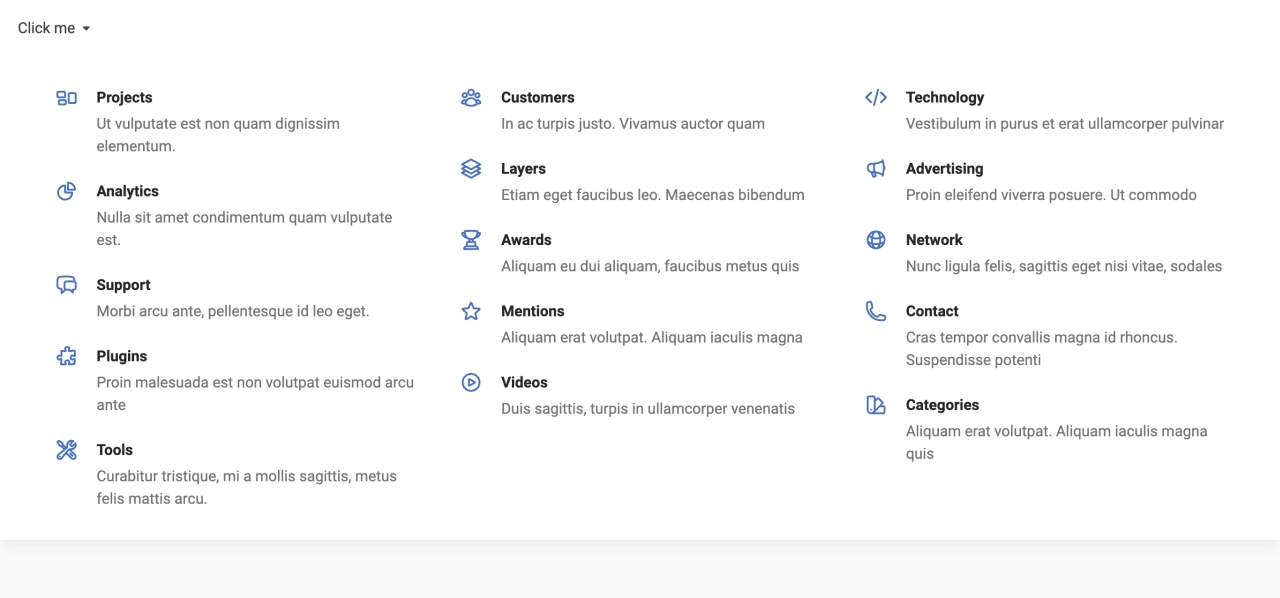Click the Customers people icon
This screenshot has height=598, width=1280.
click(471, 98)
